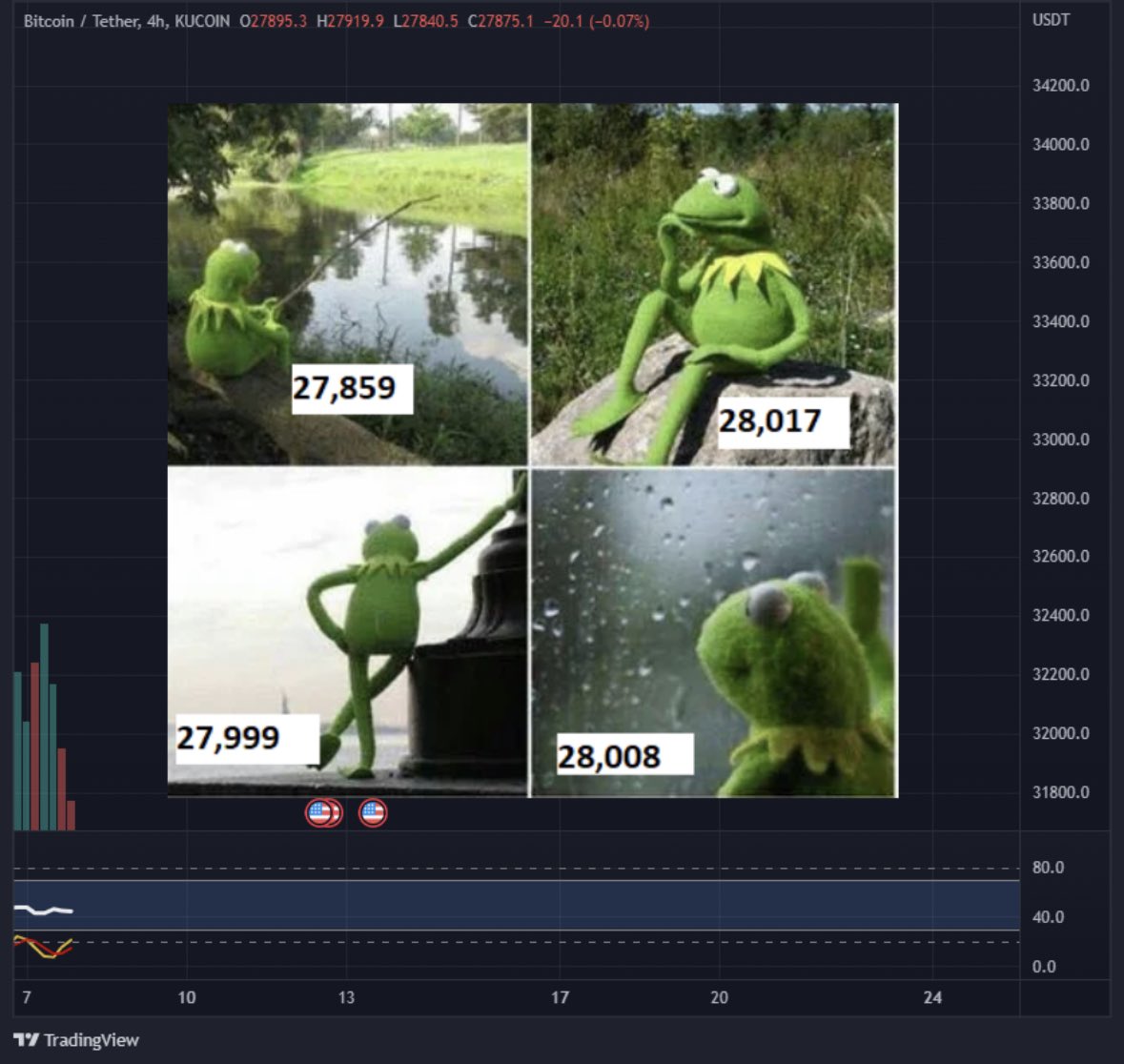Click the overlapping US flag event markers
The height and width of the screenshot is (1064, 1124).
click(324, 812)
